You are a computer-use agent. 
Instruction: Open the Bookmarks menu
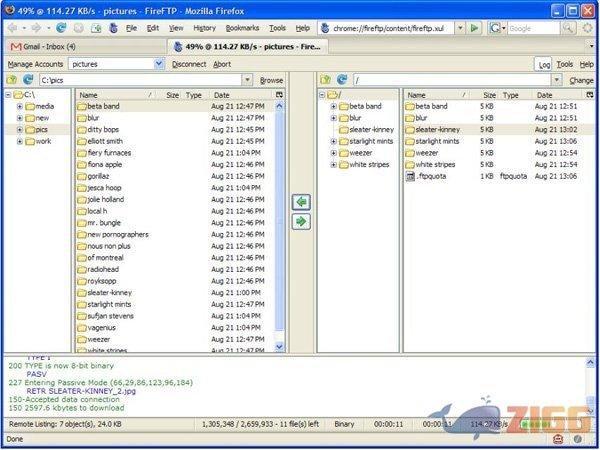tap(242, 28)
